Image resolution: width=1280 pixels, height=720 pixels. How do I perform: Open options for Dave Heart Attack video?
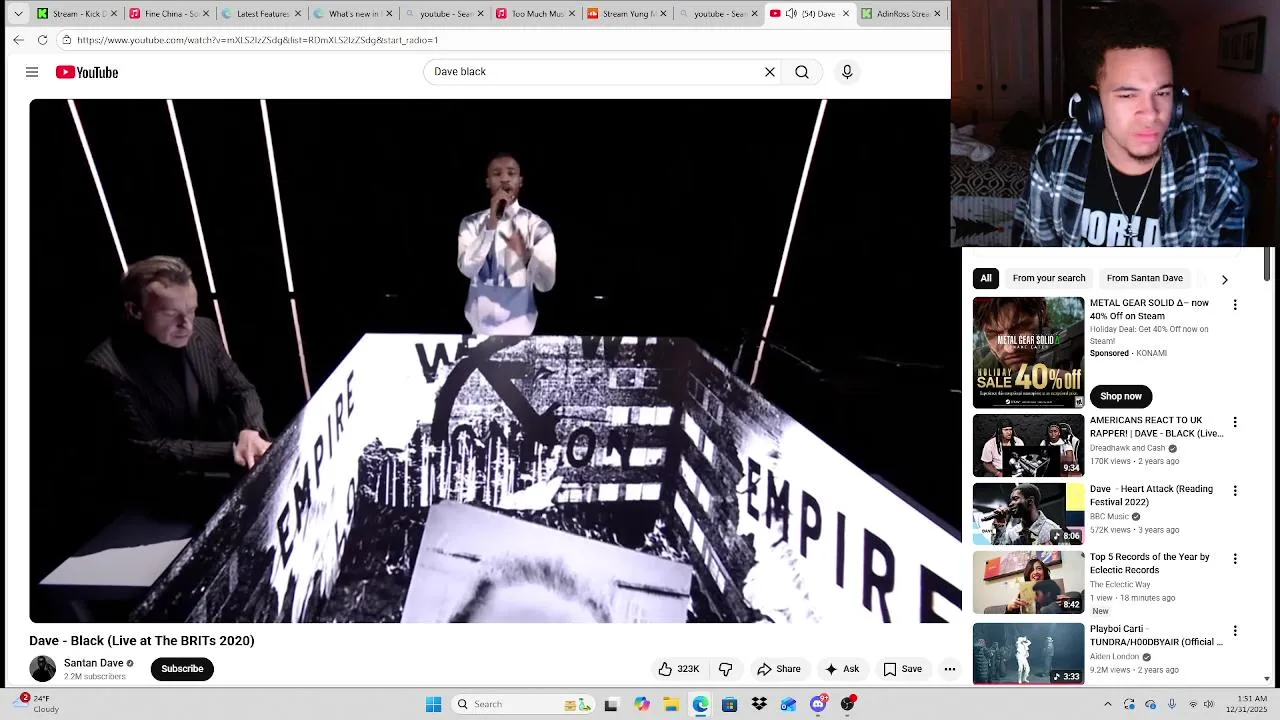coord(1235,491)
